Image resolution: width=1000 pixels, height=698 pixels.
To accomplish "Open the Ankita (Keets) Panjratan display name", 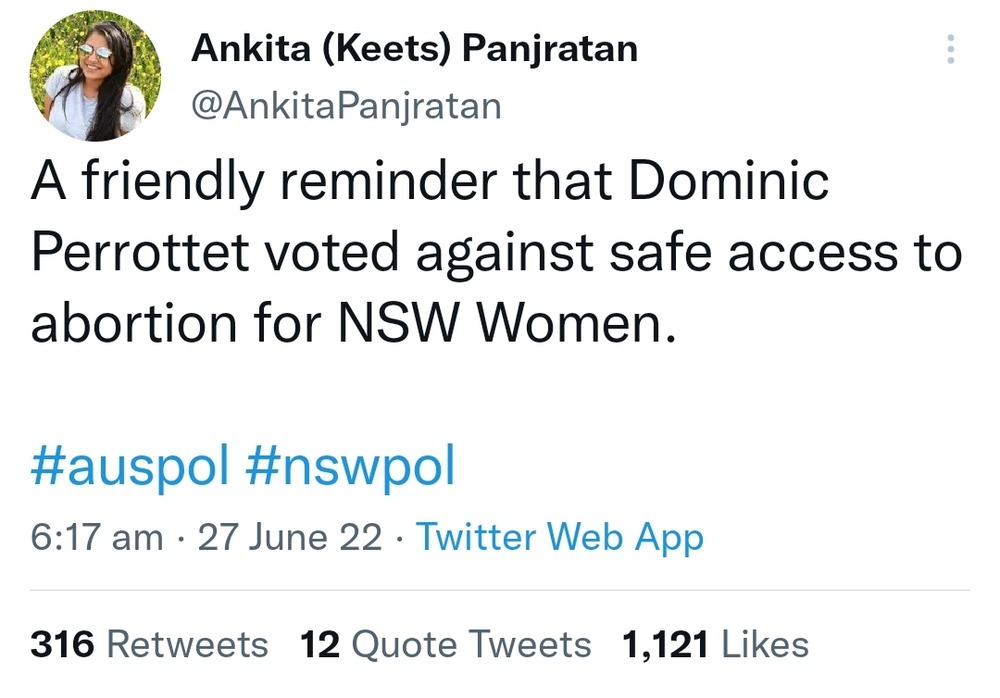I will (414, 48).
